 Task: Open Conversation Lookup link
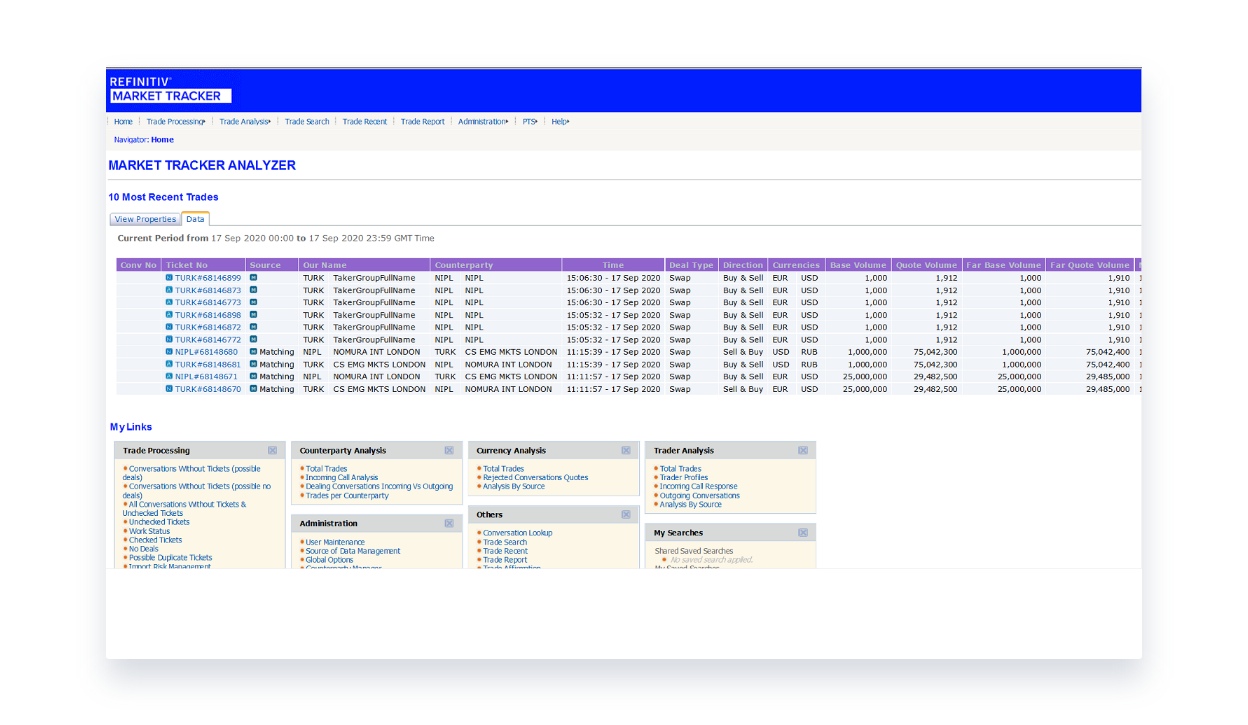(518, 533)
